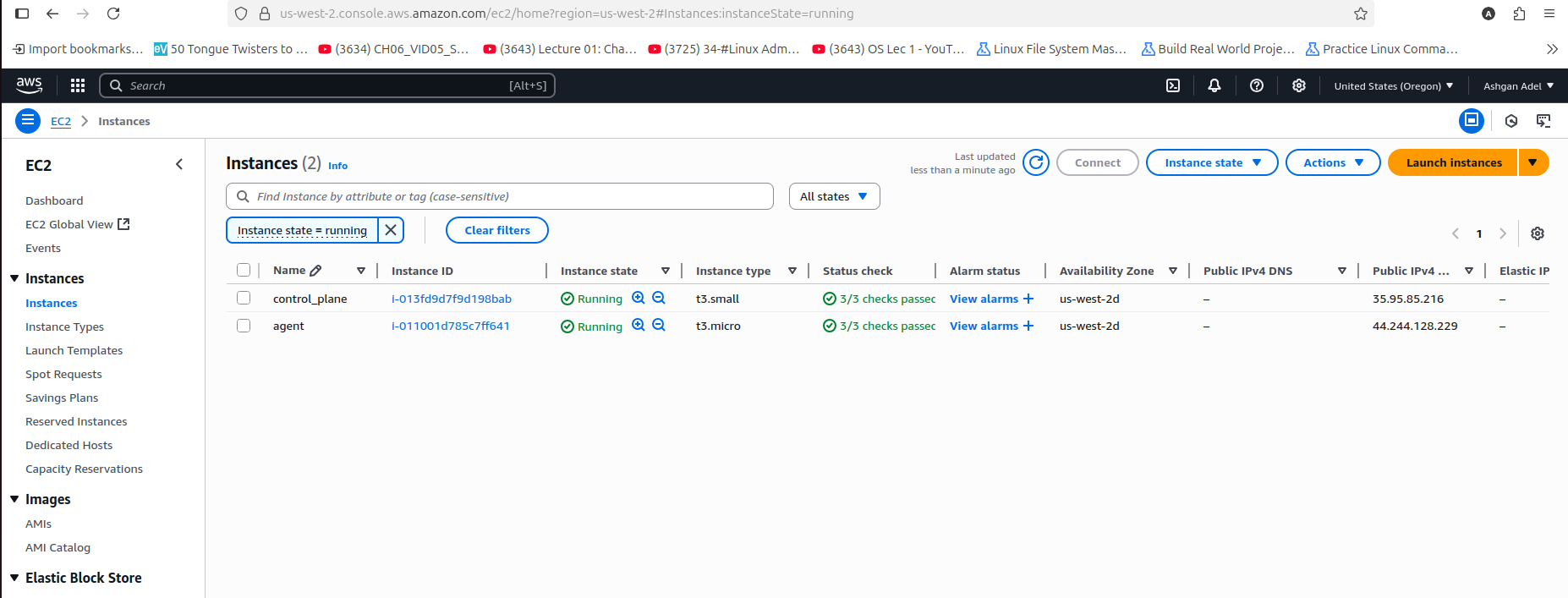Refresh the instances list
1568x598 pixels.
(x=1036, y=162)
